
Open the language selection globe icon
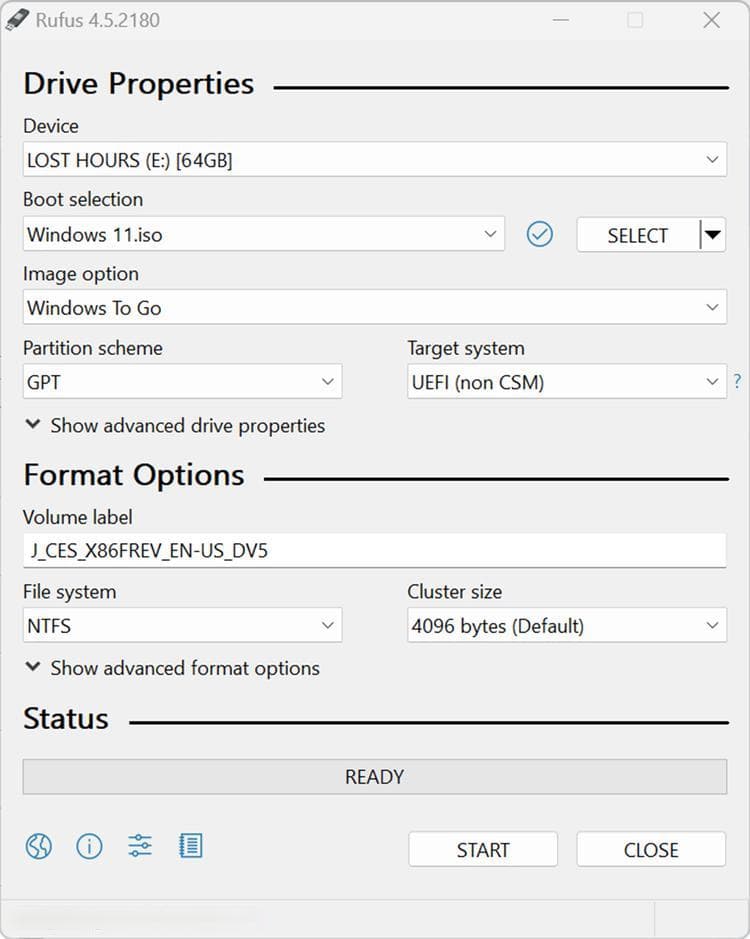(39, 846)
